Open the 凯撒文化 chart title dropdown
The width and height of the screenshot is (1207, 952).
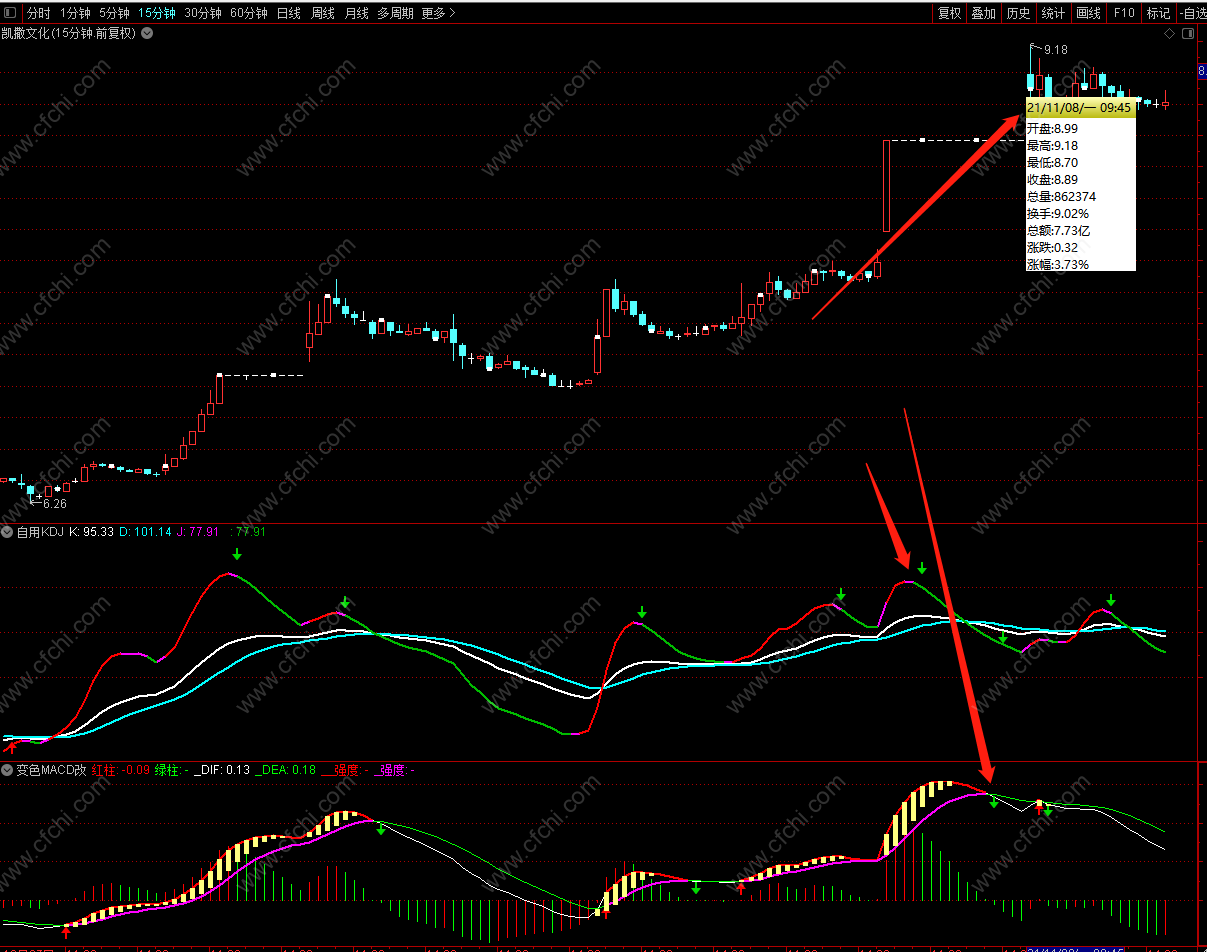147,33
